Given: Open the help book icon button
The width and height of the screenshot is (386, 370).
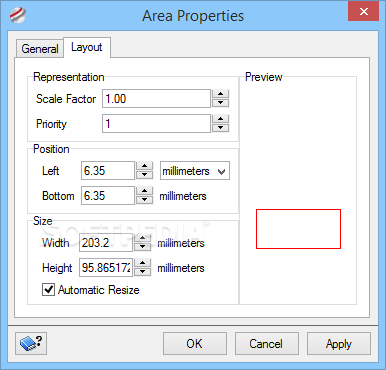Looking at the screenshot, I should coord(31,343).
